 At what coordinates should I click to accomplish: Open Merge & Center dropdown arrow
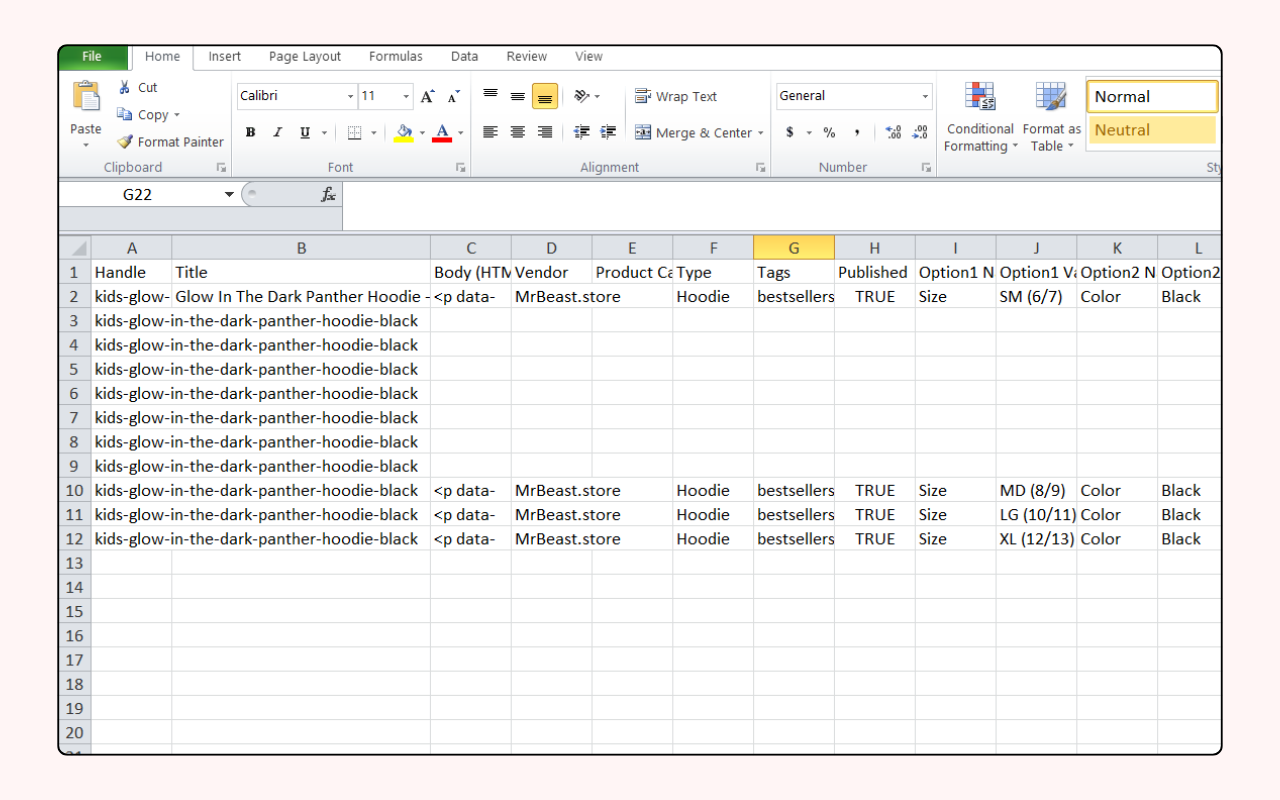(761, 133)
